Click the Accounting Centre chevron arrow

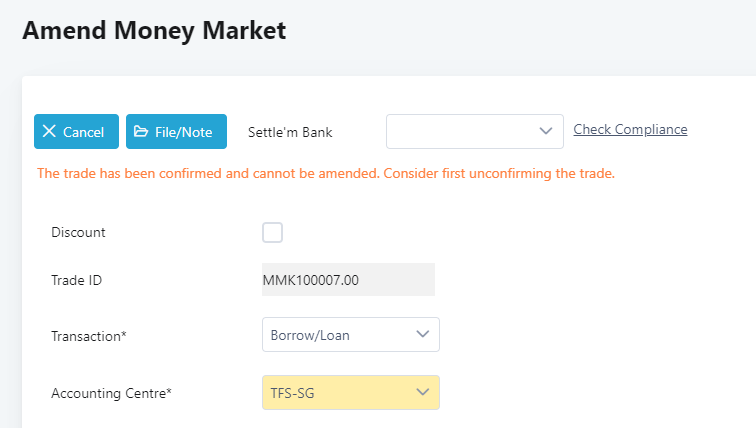pos(422,392)
